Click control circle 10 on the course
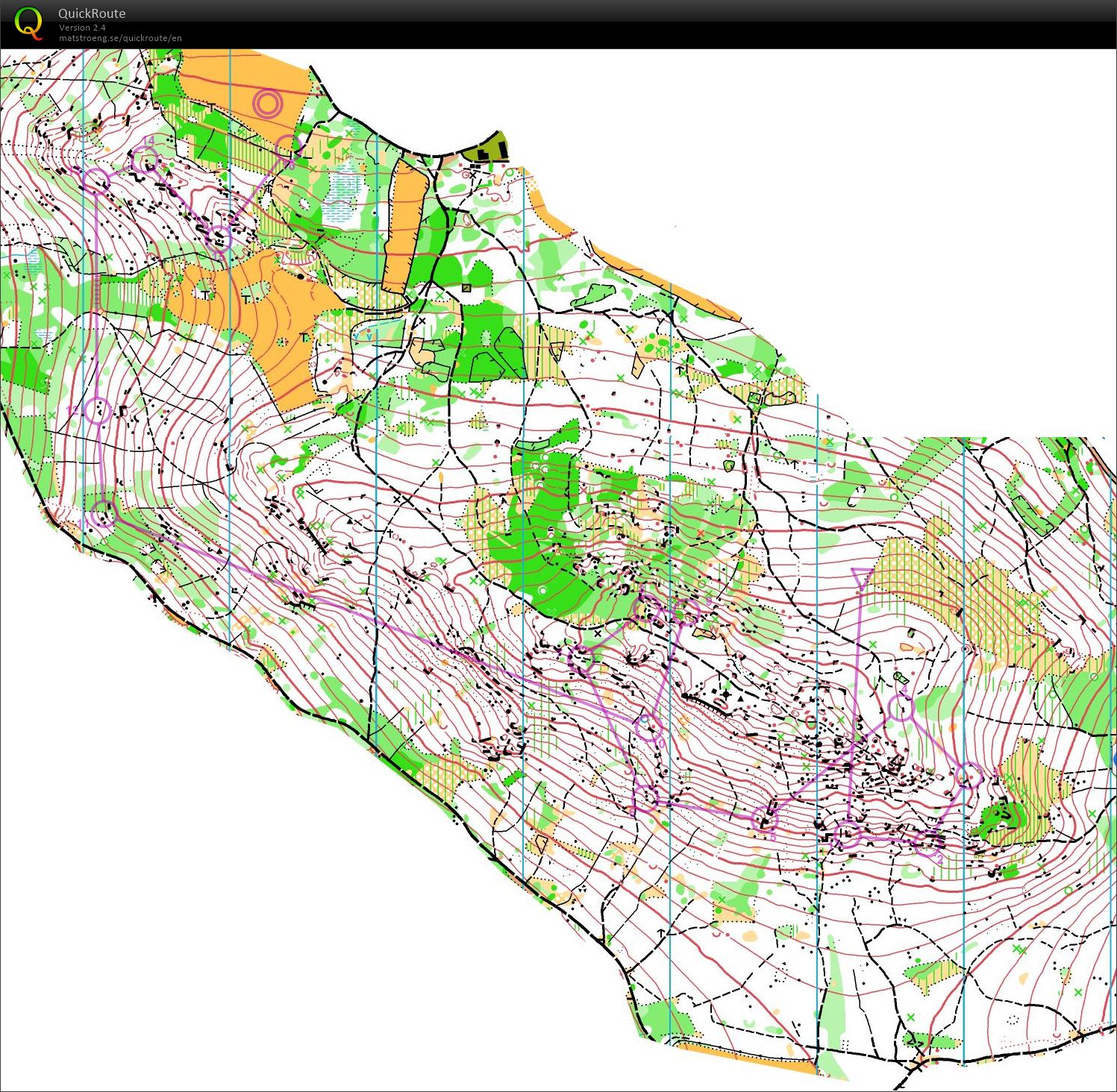Screen dimensions: 1117x1092 pos(648,726)
